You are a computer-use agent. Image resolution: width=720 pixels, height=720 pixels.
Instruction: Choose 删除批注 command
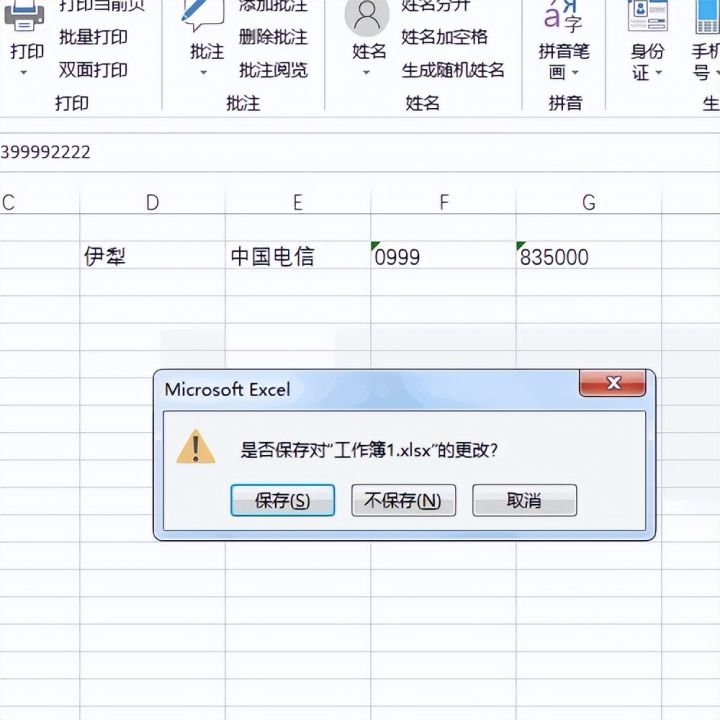[273, 37]
